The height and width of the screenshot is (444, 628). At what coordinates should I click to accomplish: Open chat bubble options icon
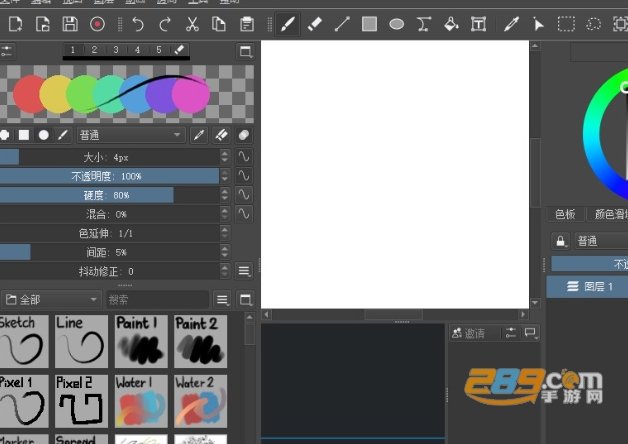click(x=531, y=333)
